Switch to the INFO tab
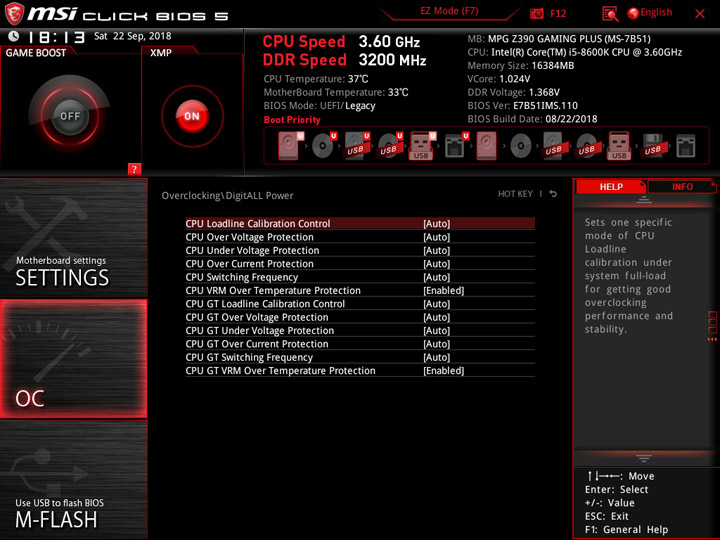720x540 pixels. 682,187
